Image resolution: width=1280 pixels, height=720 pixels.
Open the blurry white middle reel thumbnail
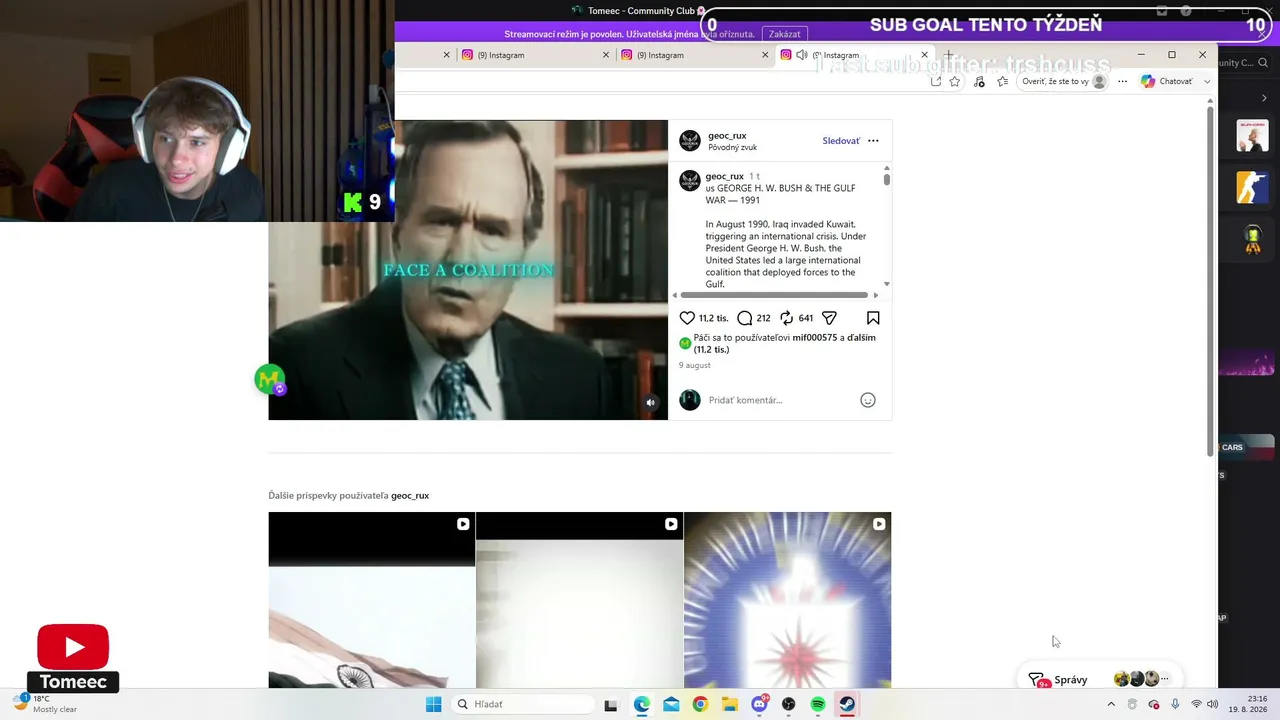click(x=579, y=600)
